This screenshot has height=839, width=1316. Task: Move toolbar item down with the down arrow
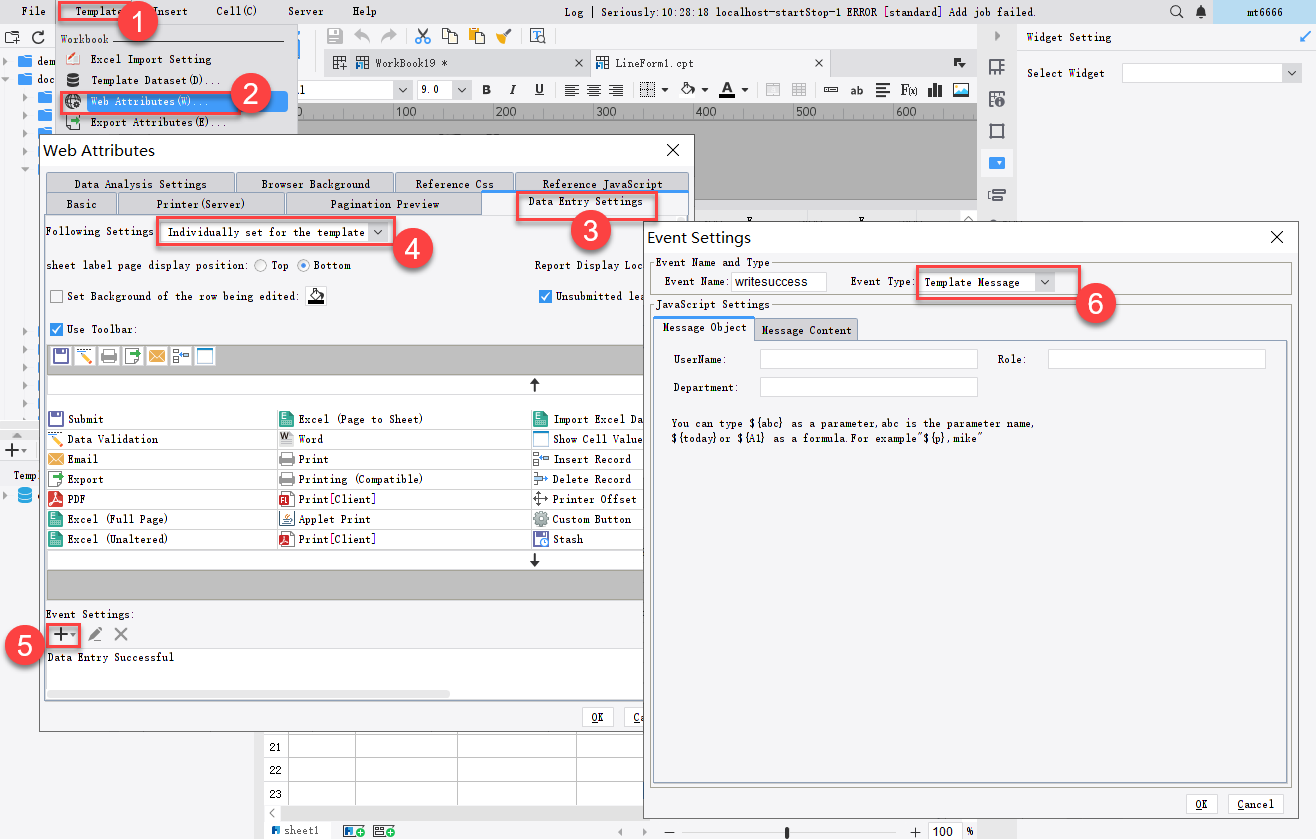[x=535, y=561]
